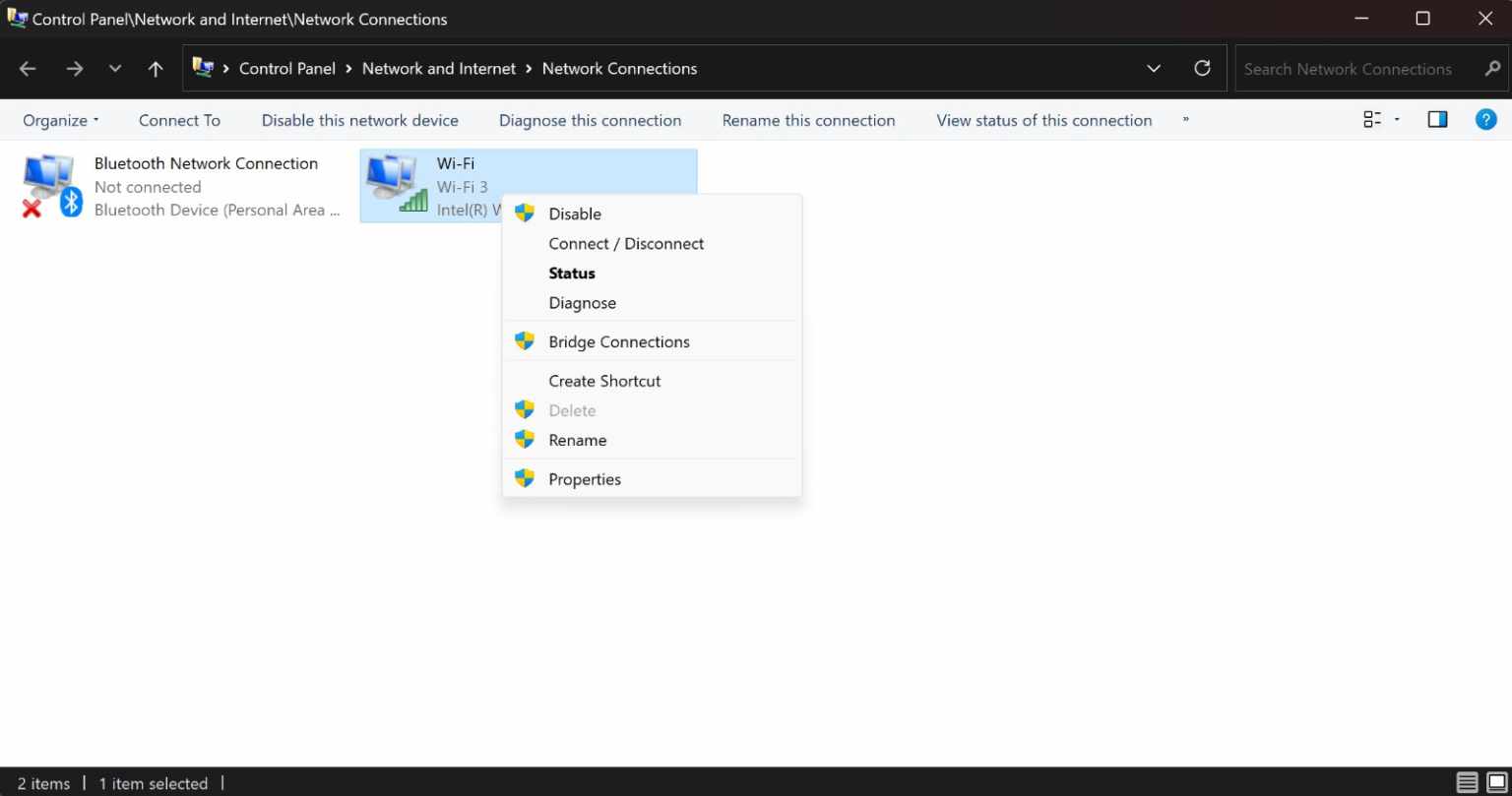Click the search magnifier icon
This screenshot has height=796, width=1512.
point(1492,69)
